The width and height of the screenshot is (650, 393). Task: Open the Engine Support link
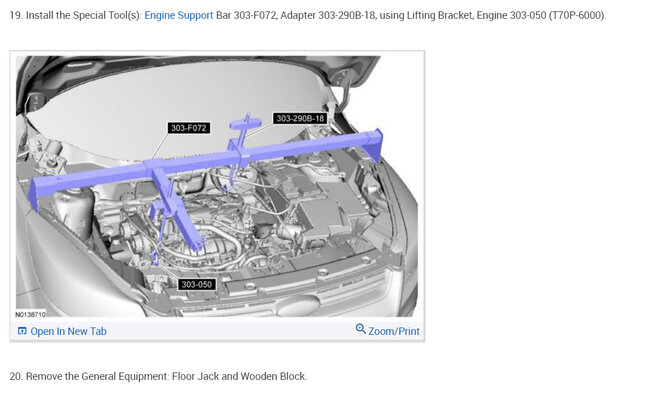[x=178, y=15]
